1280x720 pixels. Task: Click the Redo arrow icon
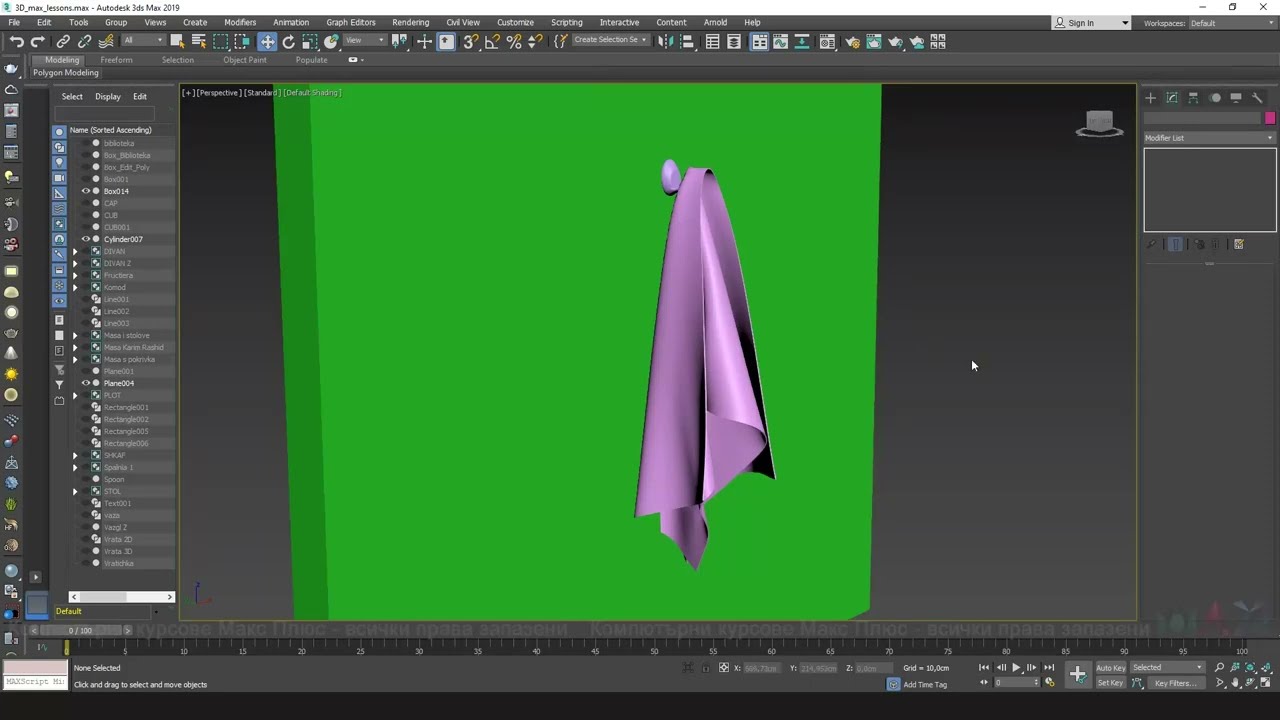tap(38, 41)
